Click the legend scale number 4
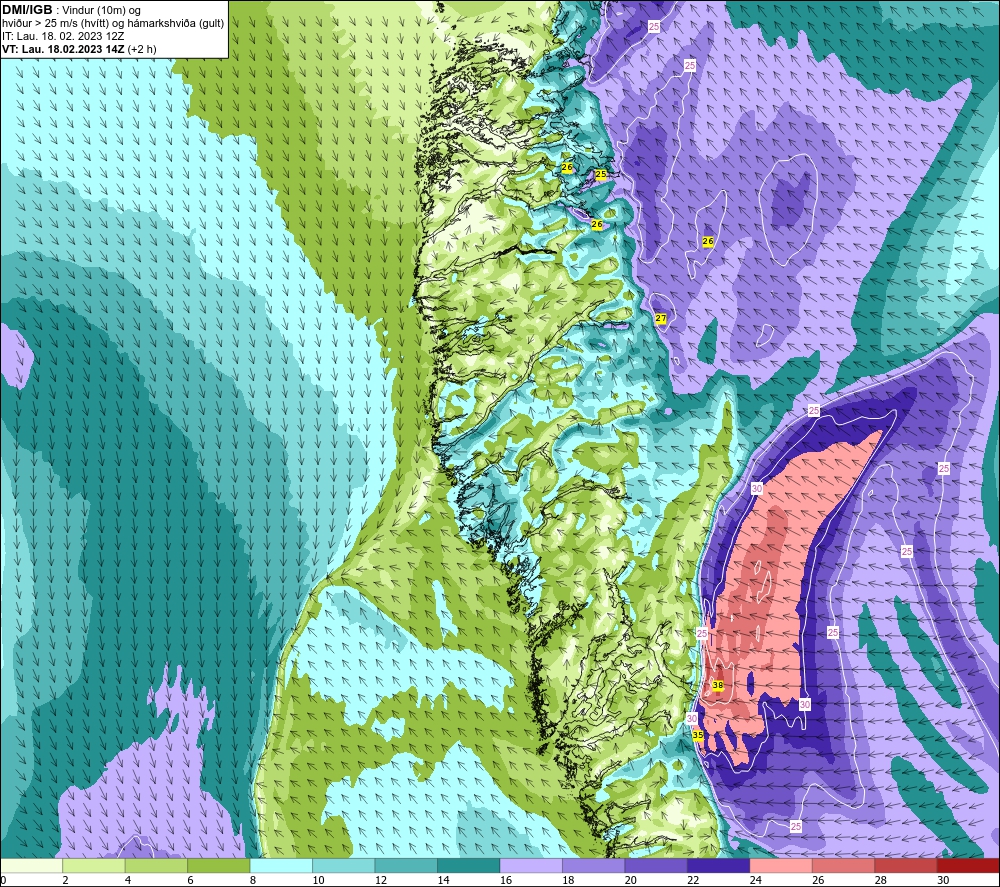Viewport: 1000px width, 887px height. pos(128,880)
